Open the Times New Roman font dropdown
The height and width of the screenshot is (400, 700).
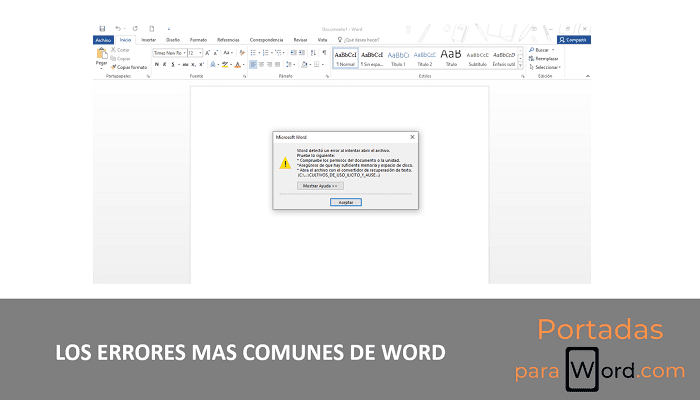click(x=184, y=53)
